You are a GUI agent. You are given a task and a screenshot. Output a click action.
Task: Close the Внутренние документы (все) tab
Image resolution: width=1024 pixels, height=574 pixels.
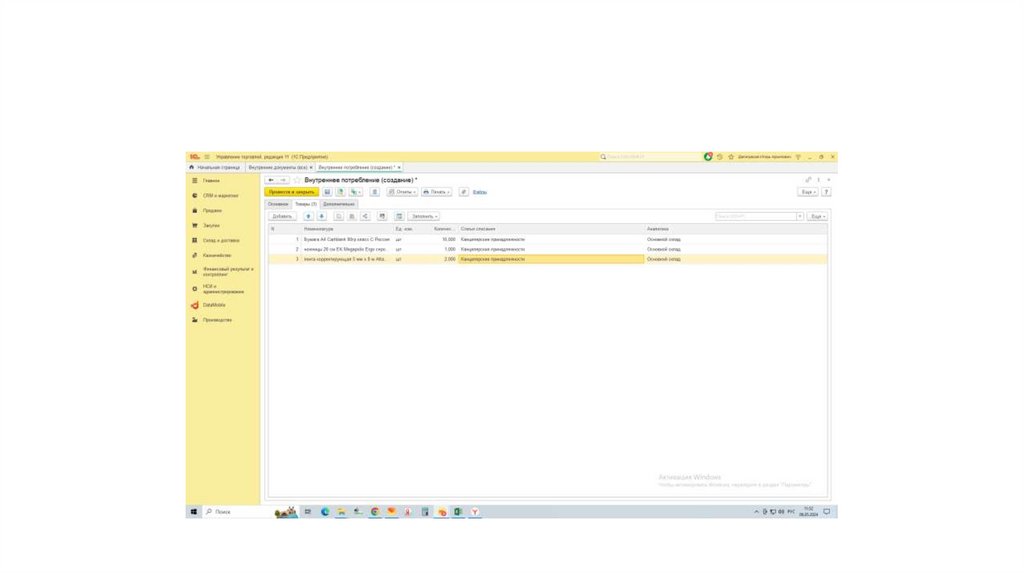pyautogui.click(x=311, y=167)
